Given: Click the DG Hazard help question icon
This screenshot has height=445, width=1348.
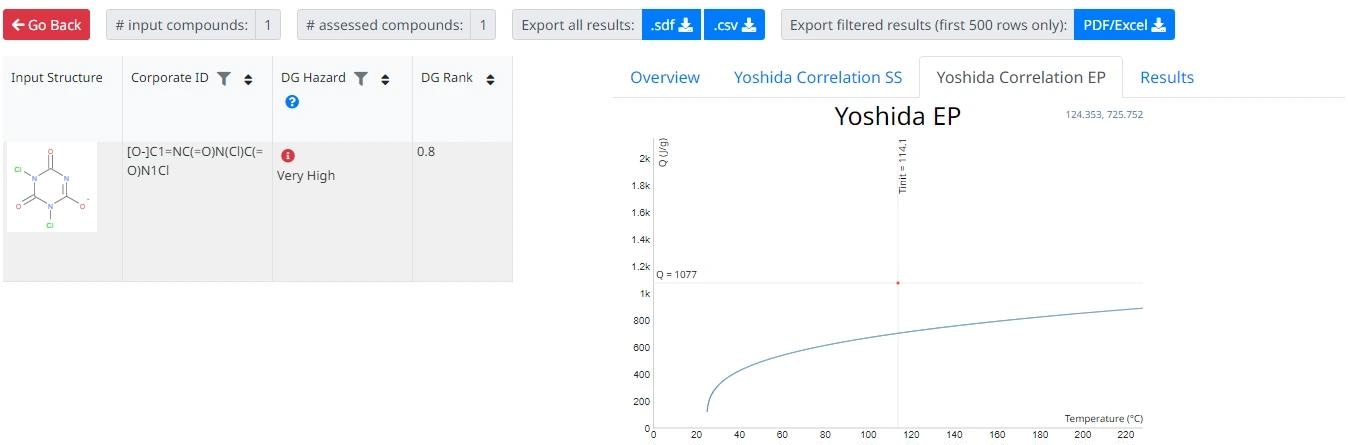Looking at the screenshot, I should point(292,101).
